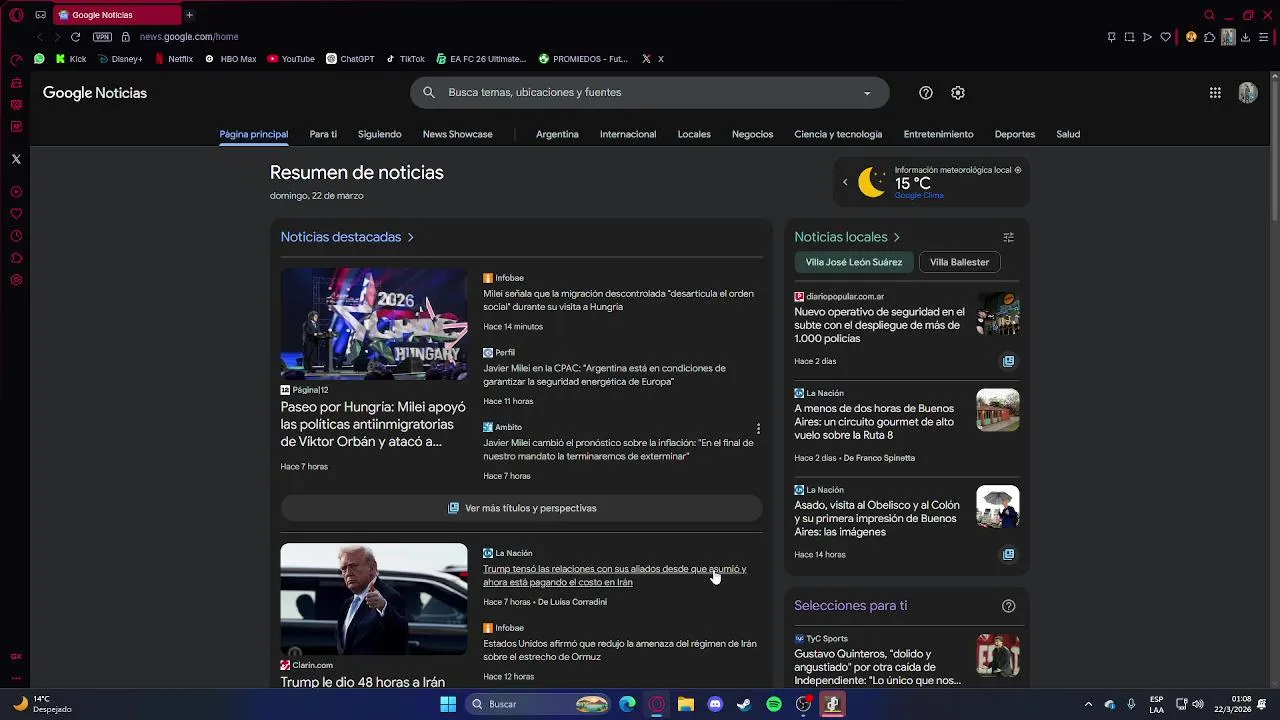
Task: Open the Noticias destacadas section link
Action: pyautogui.click(x=347, y=237)
